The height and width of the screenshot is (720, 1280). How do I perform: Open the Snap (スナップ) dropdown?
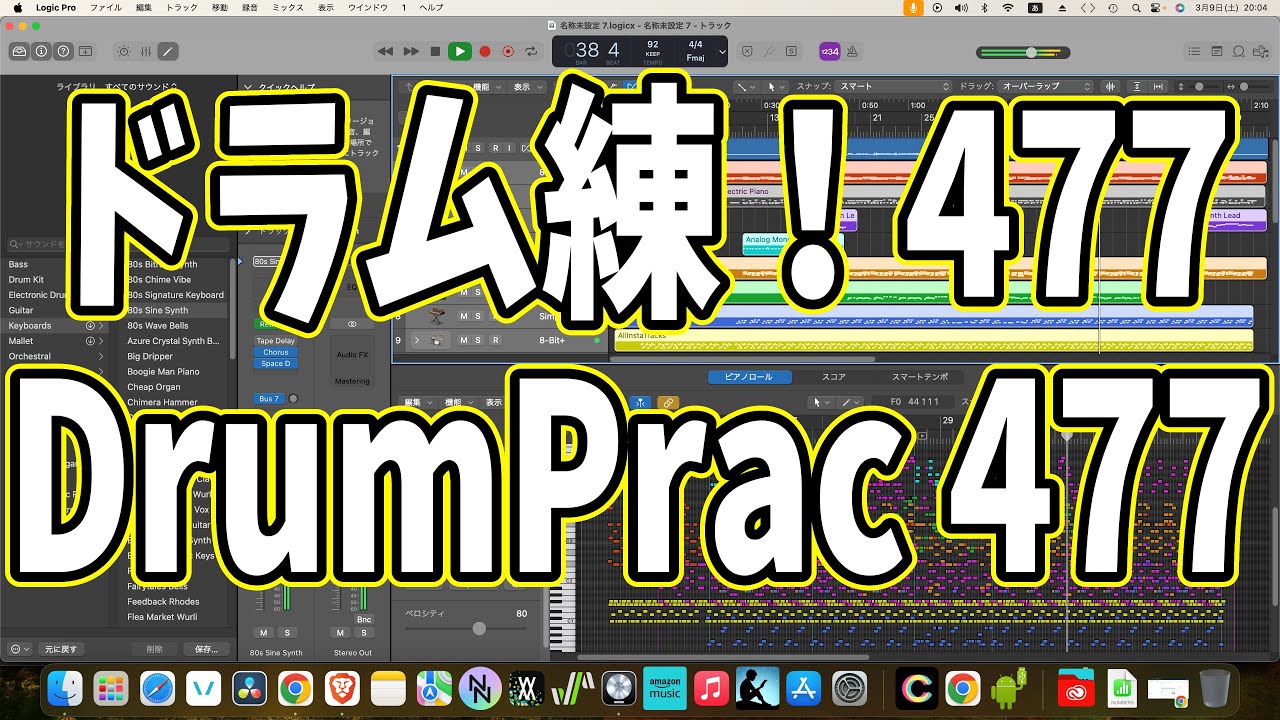pyautogui.click(x=892, y=87)
